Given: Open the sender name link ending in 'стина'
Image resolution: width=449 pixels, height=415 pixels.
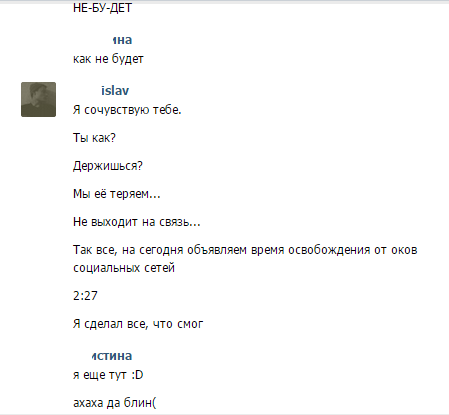Looking at the screenshot, I should [x=112, y=356].
